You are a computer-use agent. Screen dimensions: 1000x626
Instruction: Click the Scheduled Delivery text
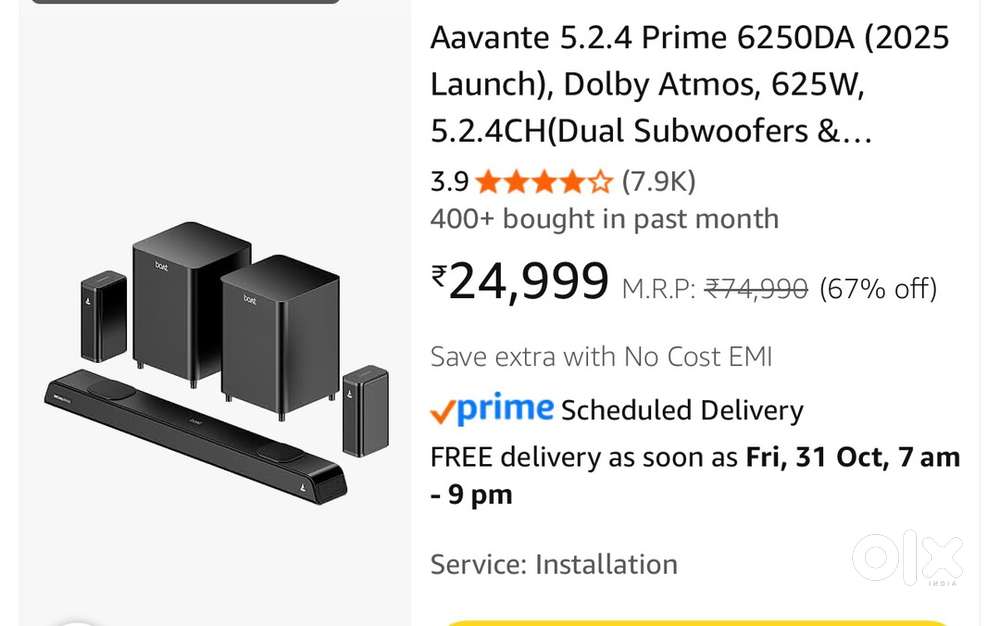click(x=682, y=410)
